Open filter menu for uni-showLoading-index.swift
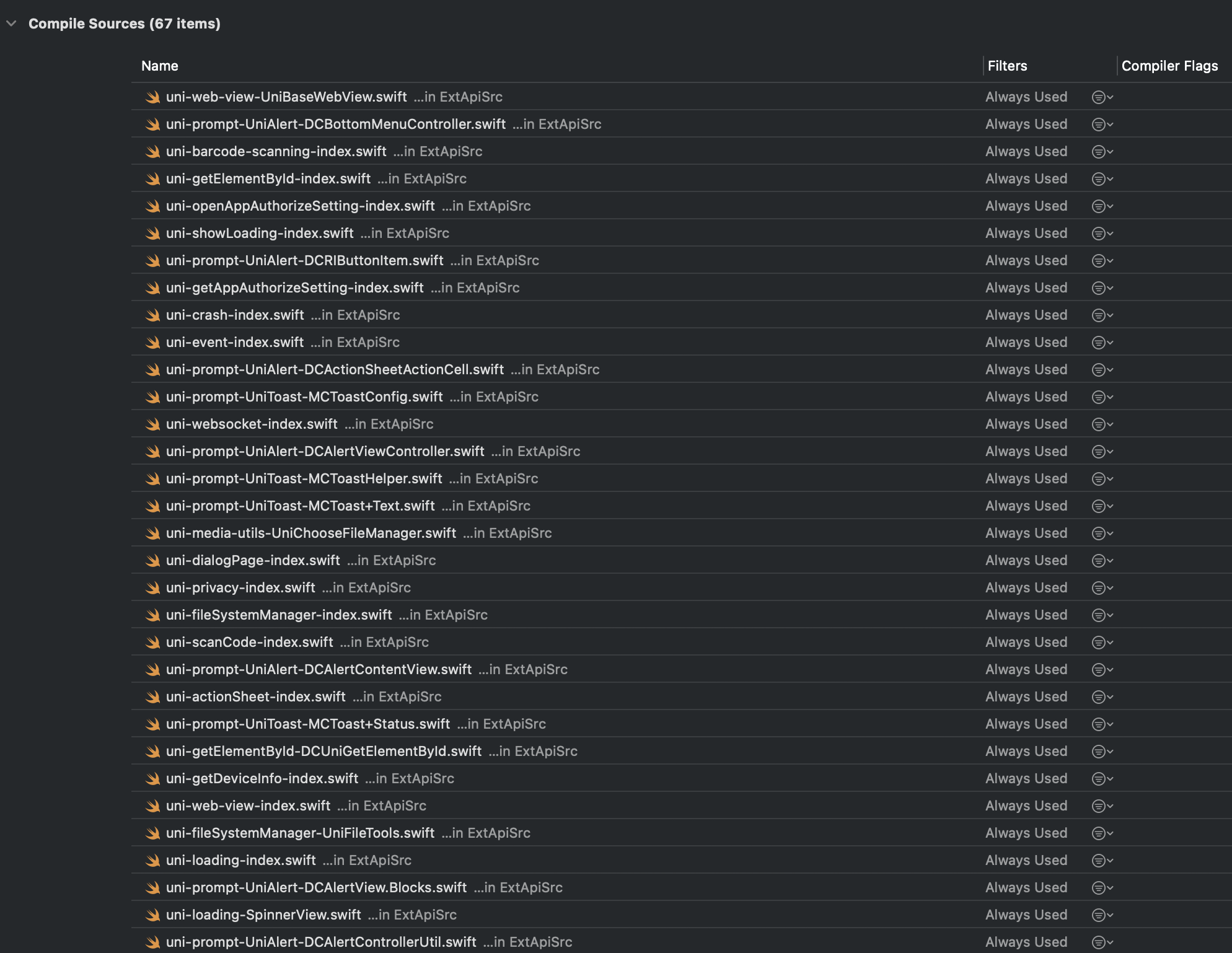 (1102, 234)
